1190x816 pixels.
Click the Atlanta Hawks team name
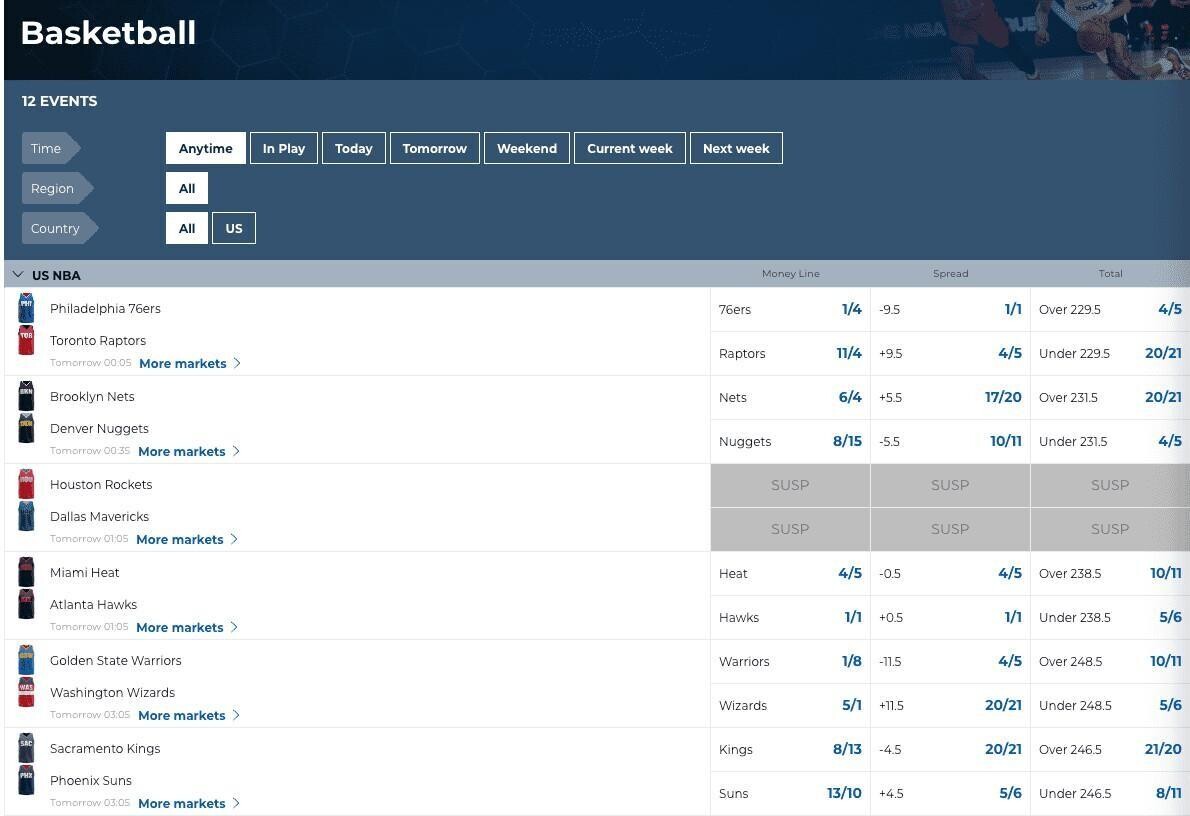(x=93, y=605)
